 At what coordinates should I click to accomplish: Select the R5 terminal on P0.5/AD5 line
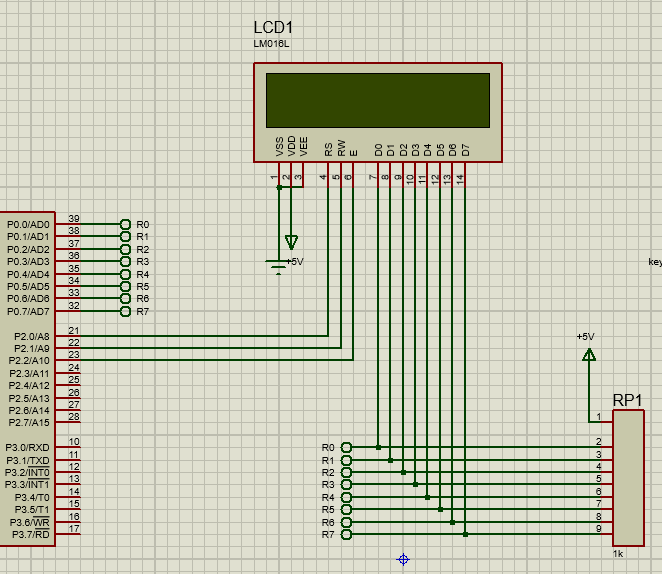125,287
